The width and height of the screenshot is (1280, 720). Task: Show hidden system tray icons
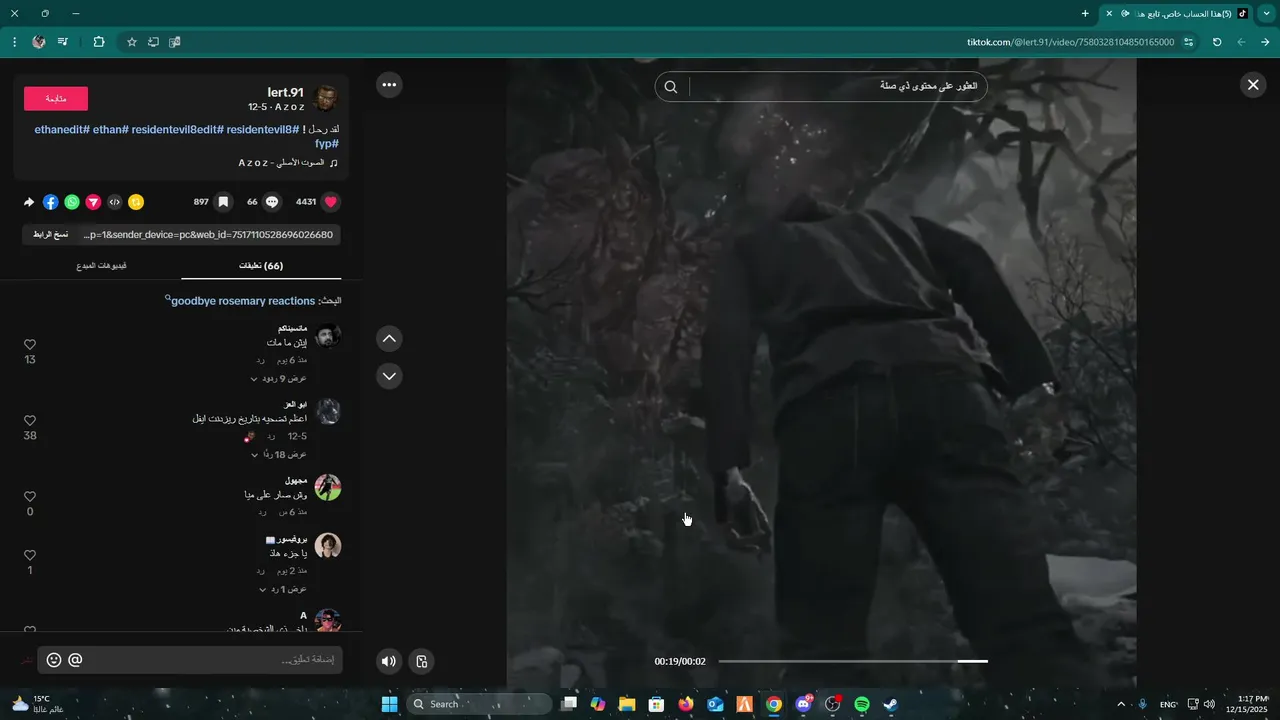click(1120, 704)
